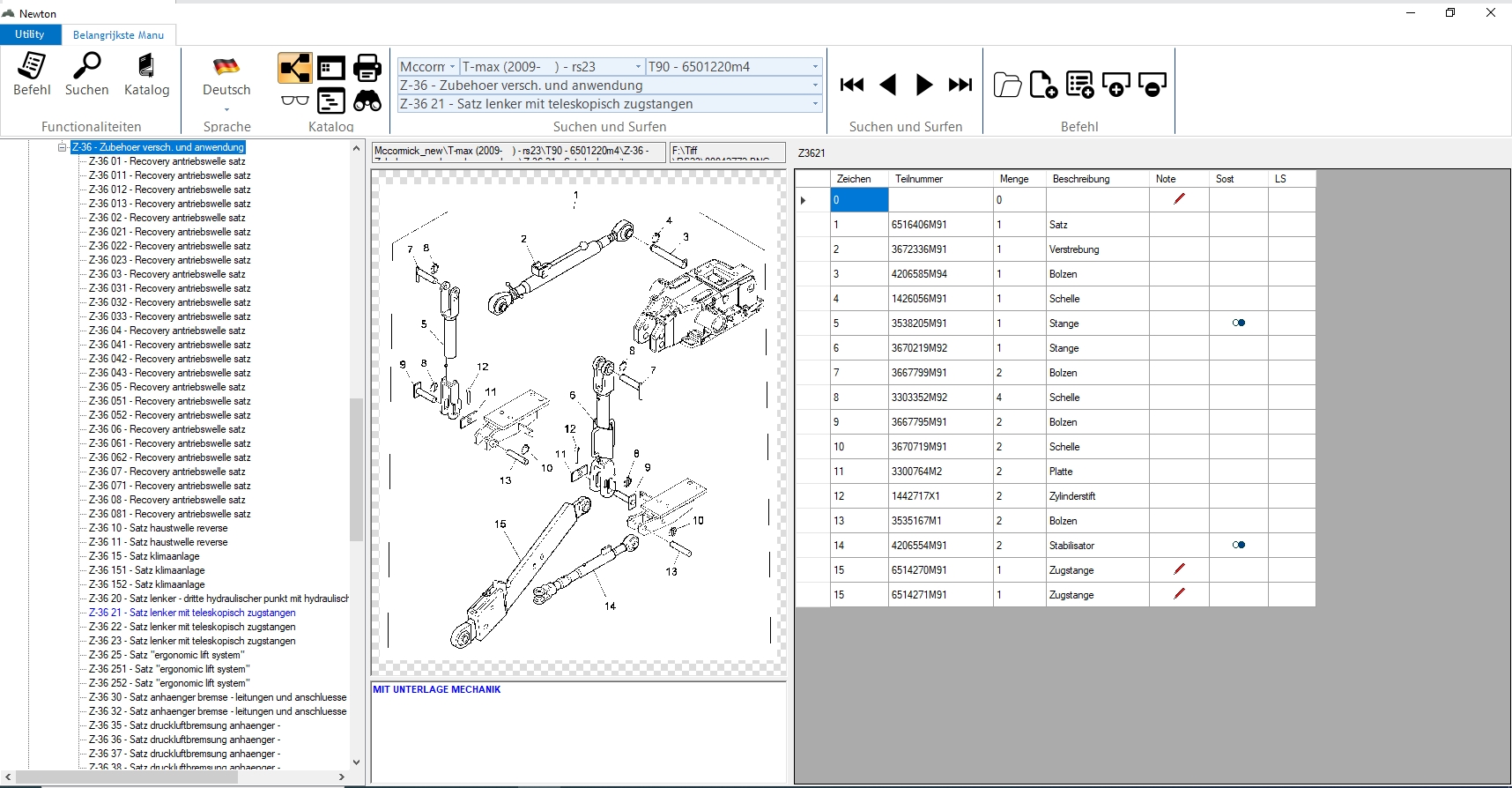Select tree item Z-36 10 Satz haustwelle reverse
This screenshot has width=1512, height=788.
pyautogui.click(x=158, y=528)
